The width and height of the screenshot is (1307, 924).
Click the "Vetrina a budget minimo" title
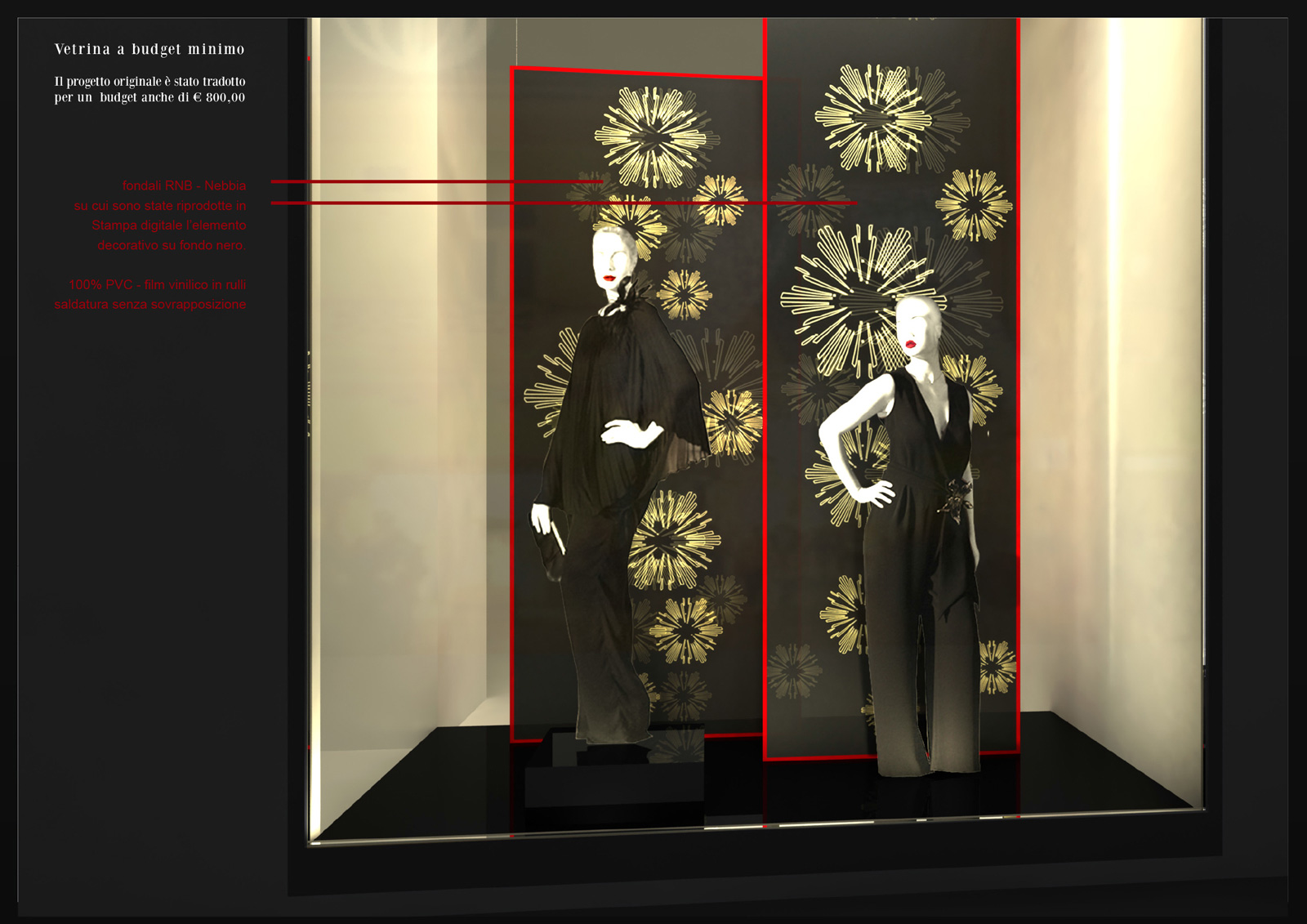pos(149,49)
